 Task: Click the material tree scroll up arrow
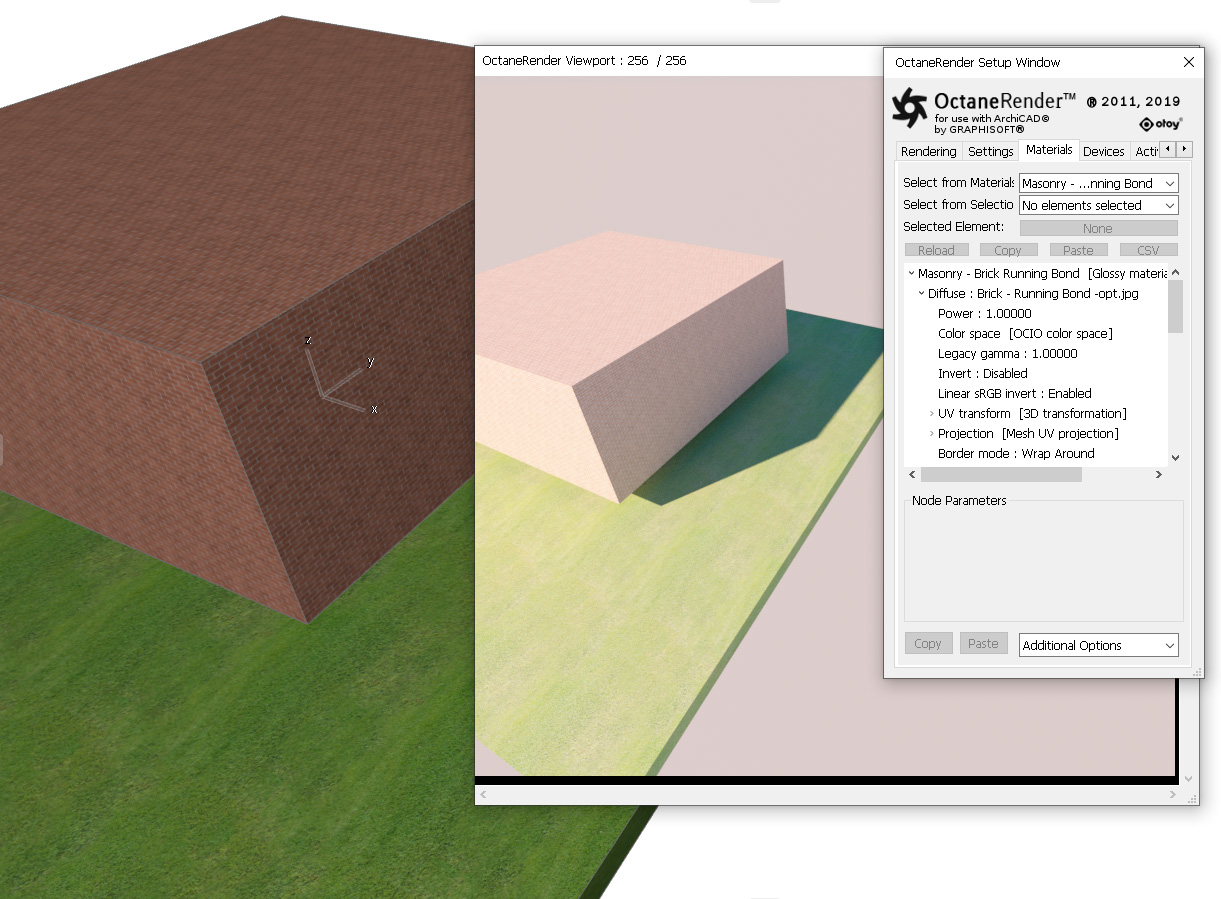coord(1175,272)
